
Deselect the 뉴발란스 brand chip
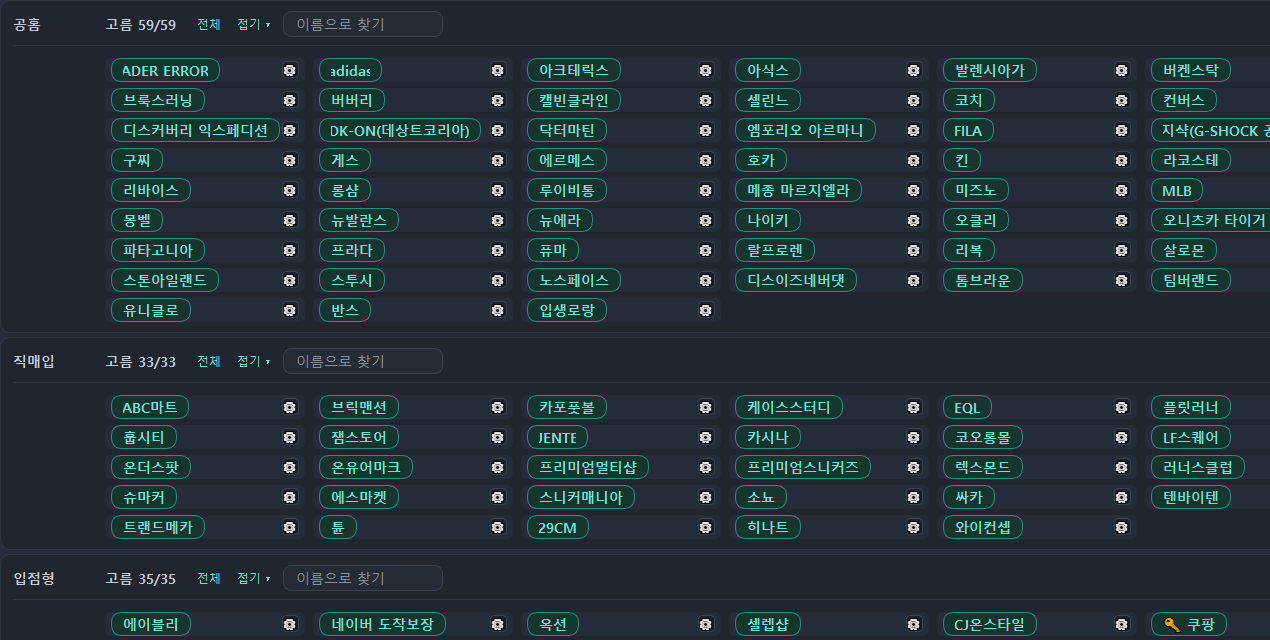[359, 220]
